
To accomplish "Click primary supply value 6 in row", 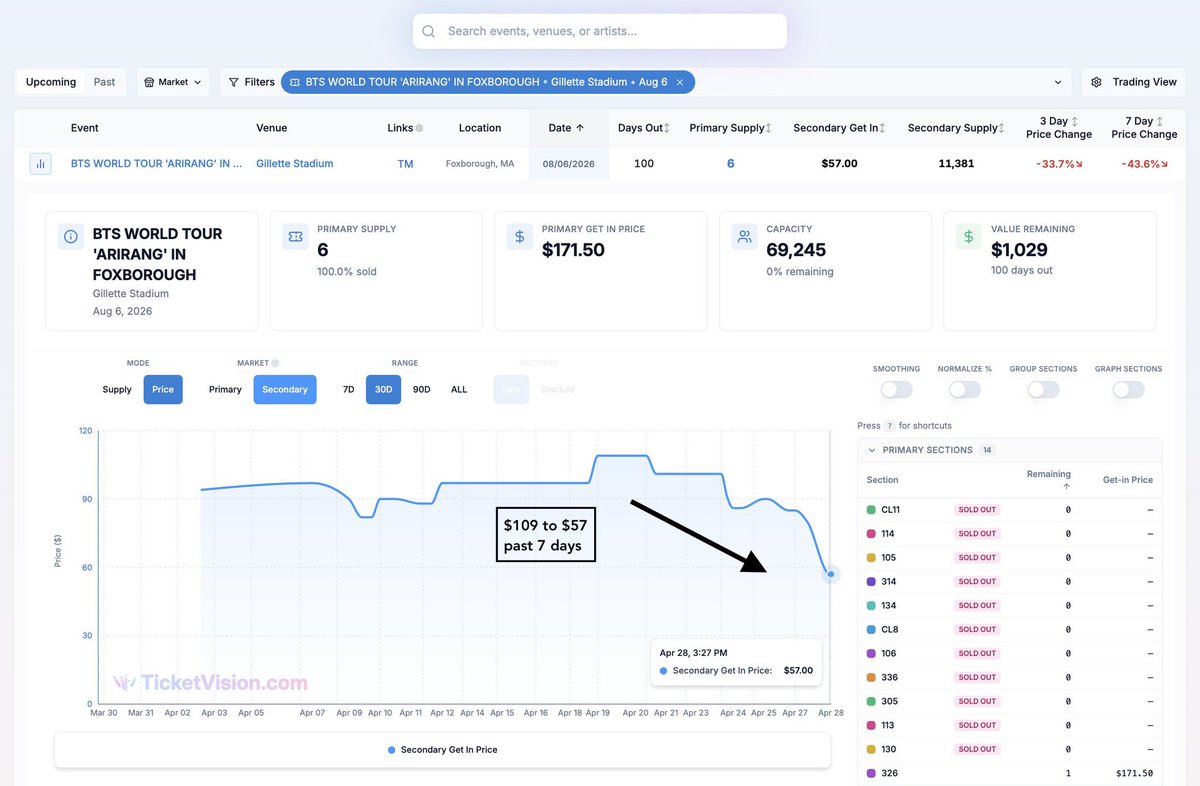I will 731,163.
